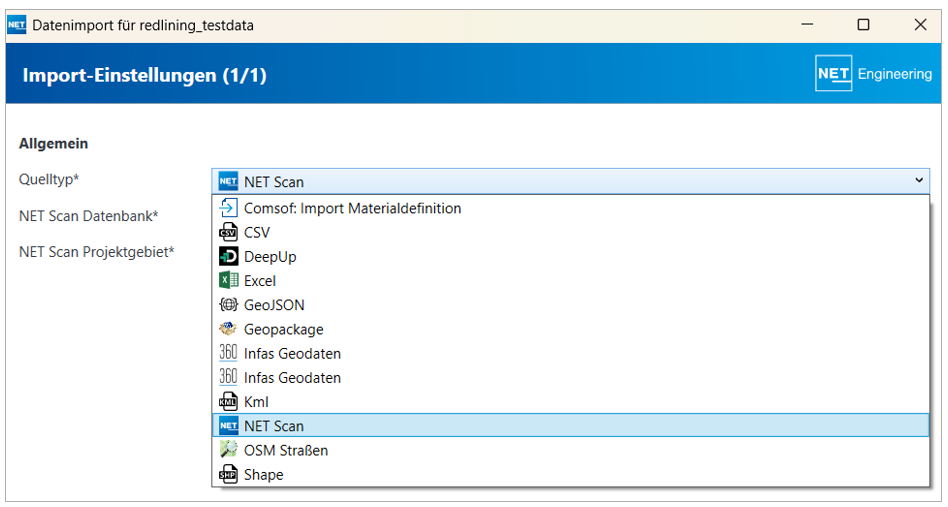Screen dimensions: 948x507
Task: Pick DeepUp from the list
Action: pos(570,256)
